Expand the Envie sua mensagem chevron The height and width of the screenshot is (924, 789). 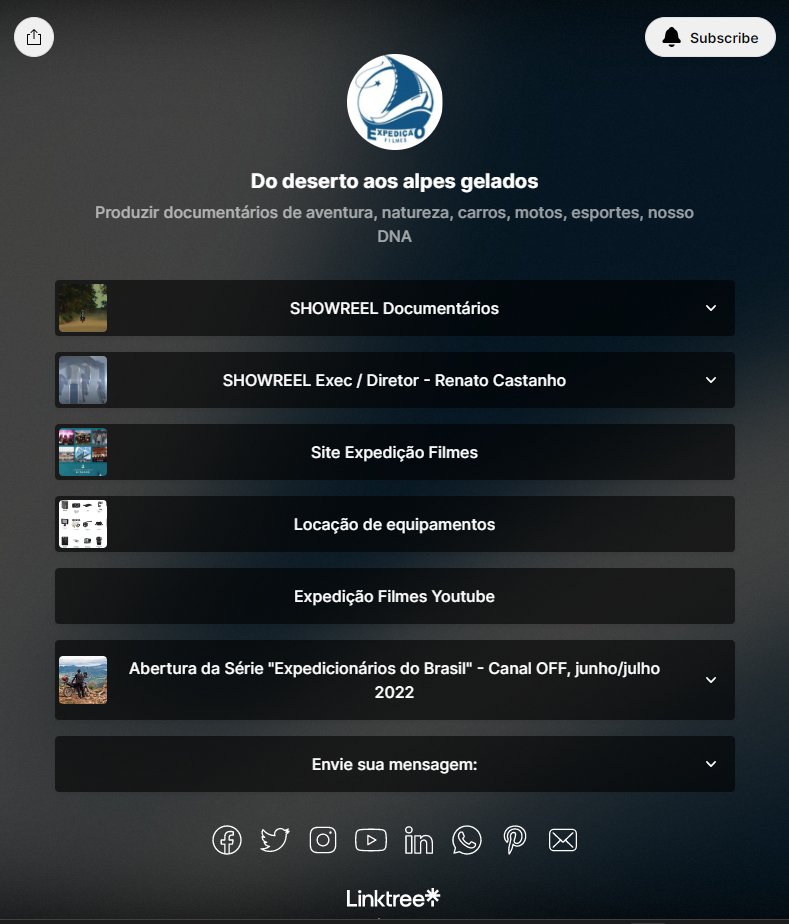[711, 764]
